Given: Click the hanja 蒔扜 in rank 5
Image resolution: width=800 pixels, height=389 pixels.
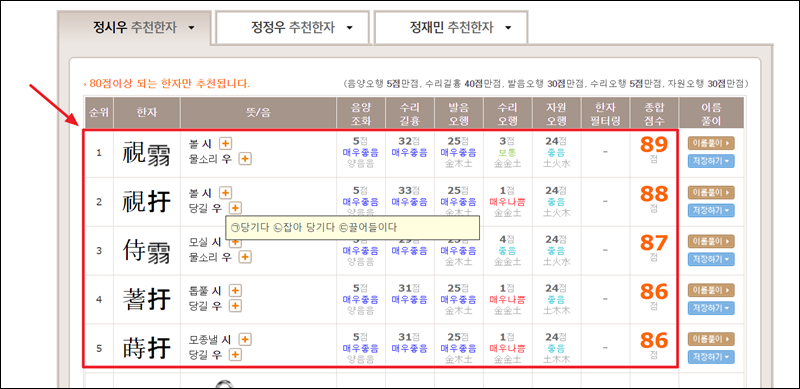Looking at the screenshot, I should pyautogui.click(x=147, y=349).
